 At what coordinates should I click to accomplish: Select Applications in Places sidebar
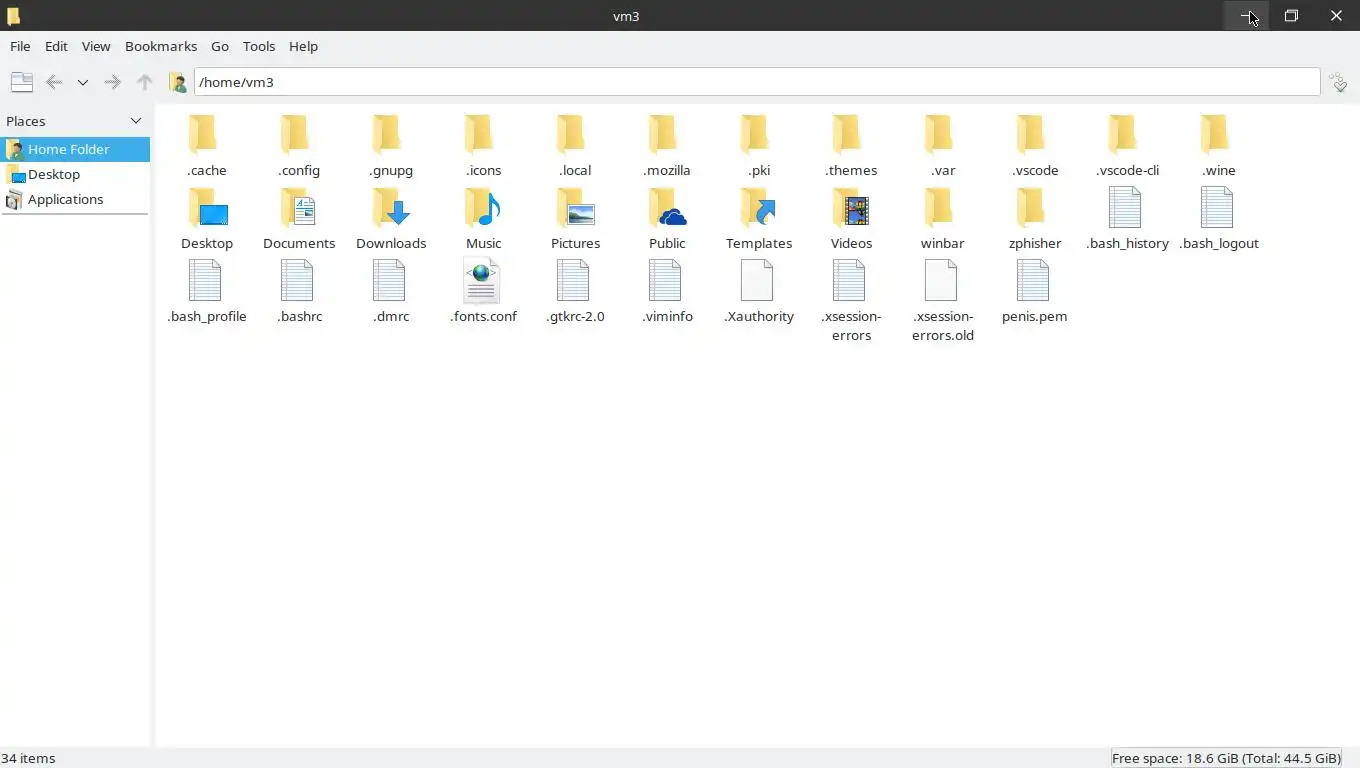coord(75,199)
